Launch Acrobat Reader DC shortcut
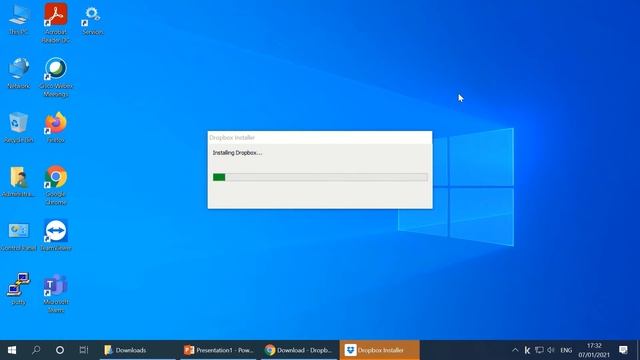The width and height of the screenshot is (640, 360). tap(56, 23)
